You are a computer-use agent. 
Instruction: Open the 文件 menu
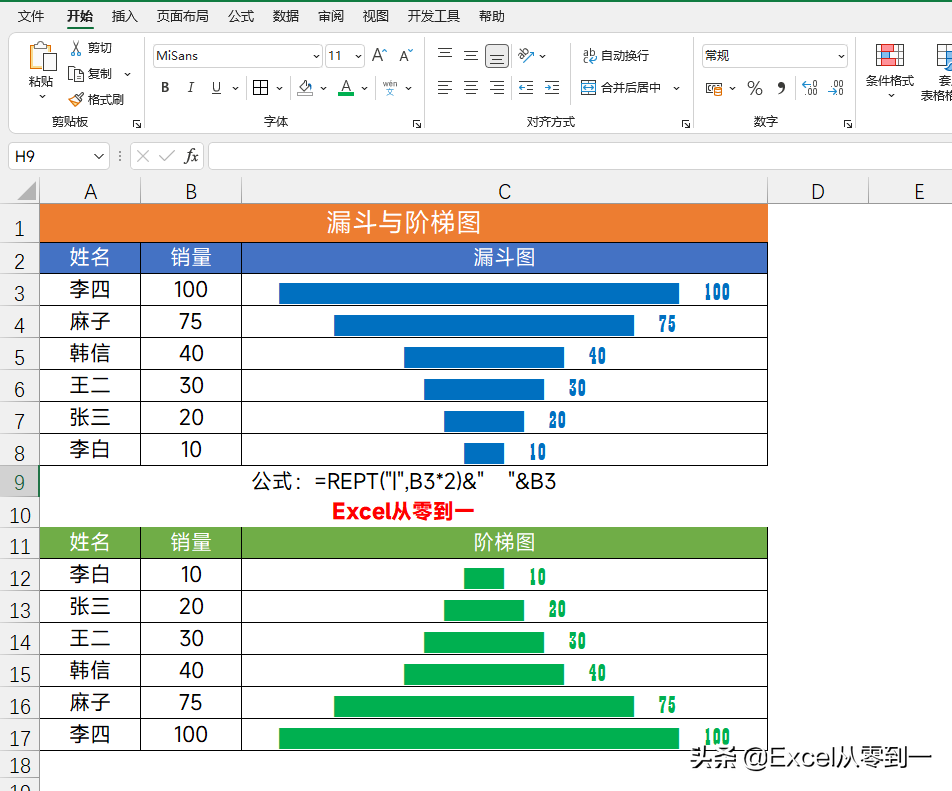click(31, 16)
